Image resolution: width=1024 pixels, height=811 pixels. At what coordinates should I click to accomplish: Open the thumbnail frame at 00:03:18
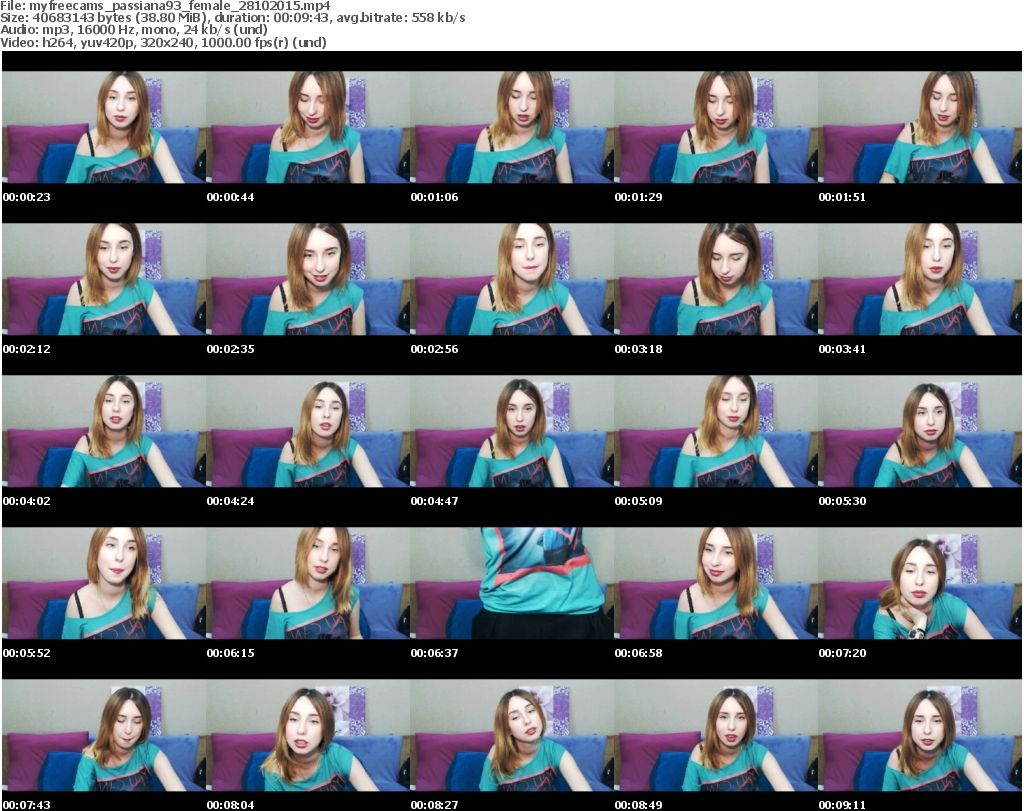coord(716,279)
